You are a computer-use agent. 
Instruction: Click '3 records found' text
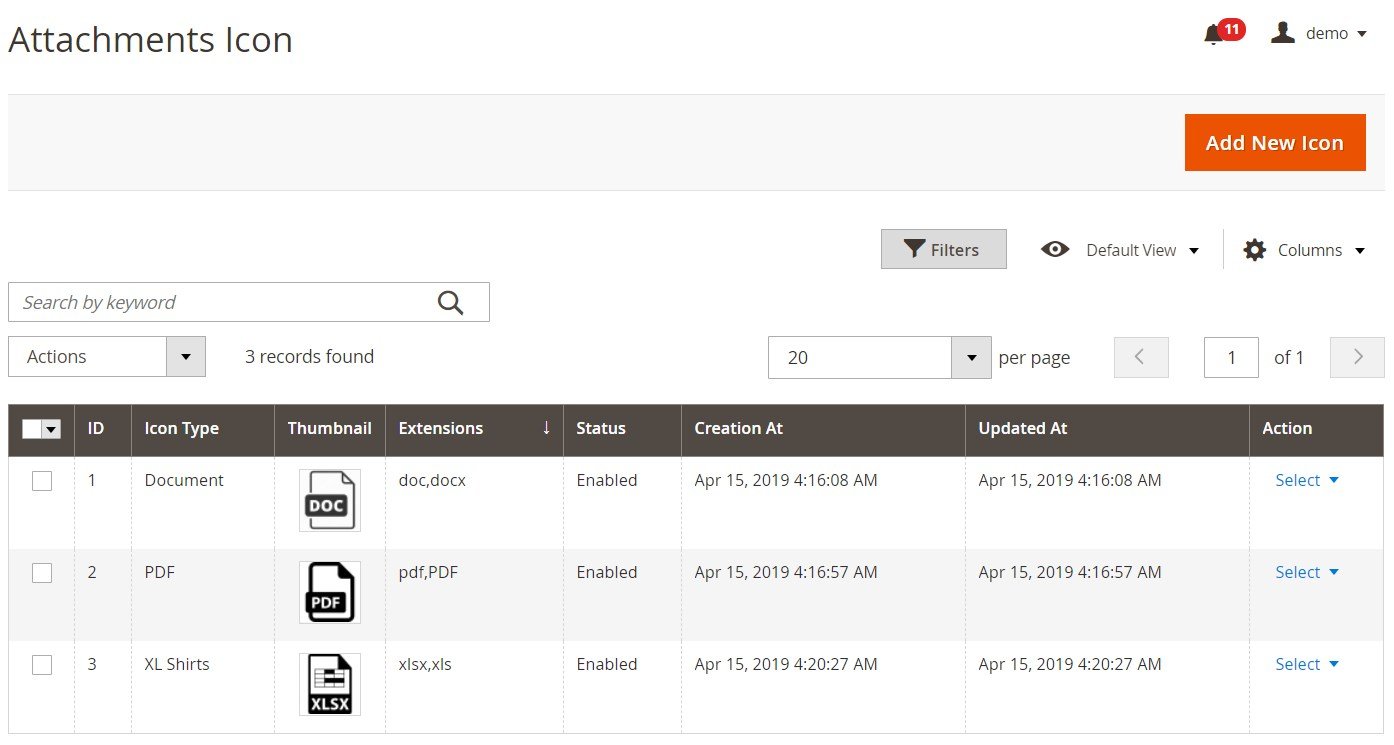[x=309, y=356]
